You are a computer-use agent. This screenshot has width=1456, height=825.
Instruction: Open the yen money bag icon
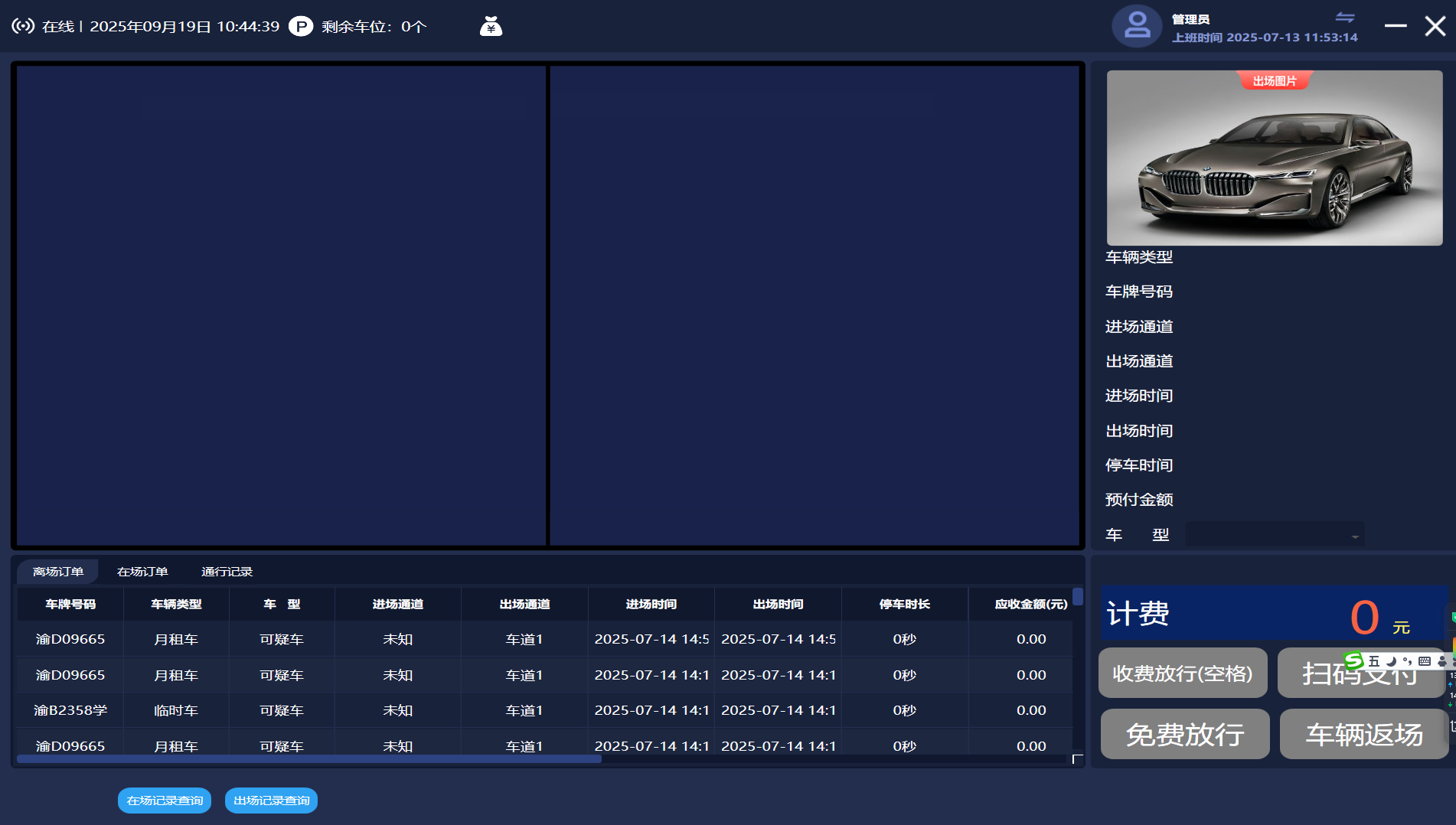point(491,27)
